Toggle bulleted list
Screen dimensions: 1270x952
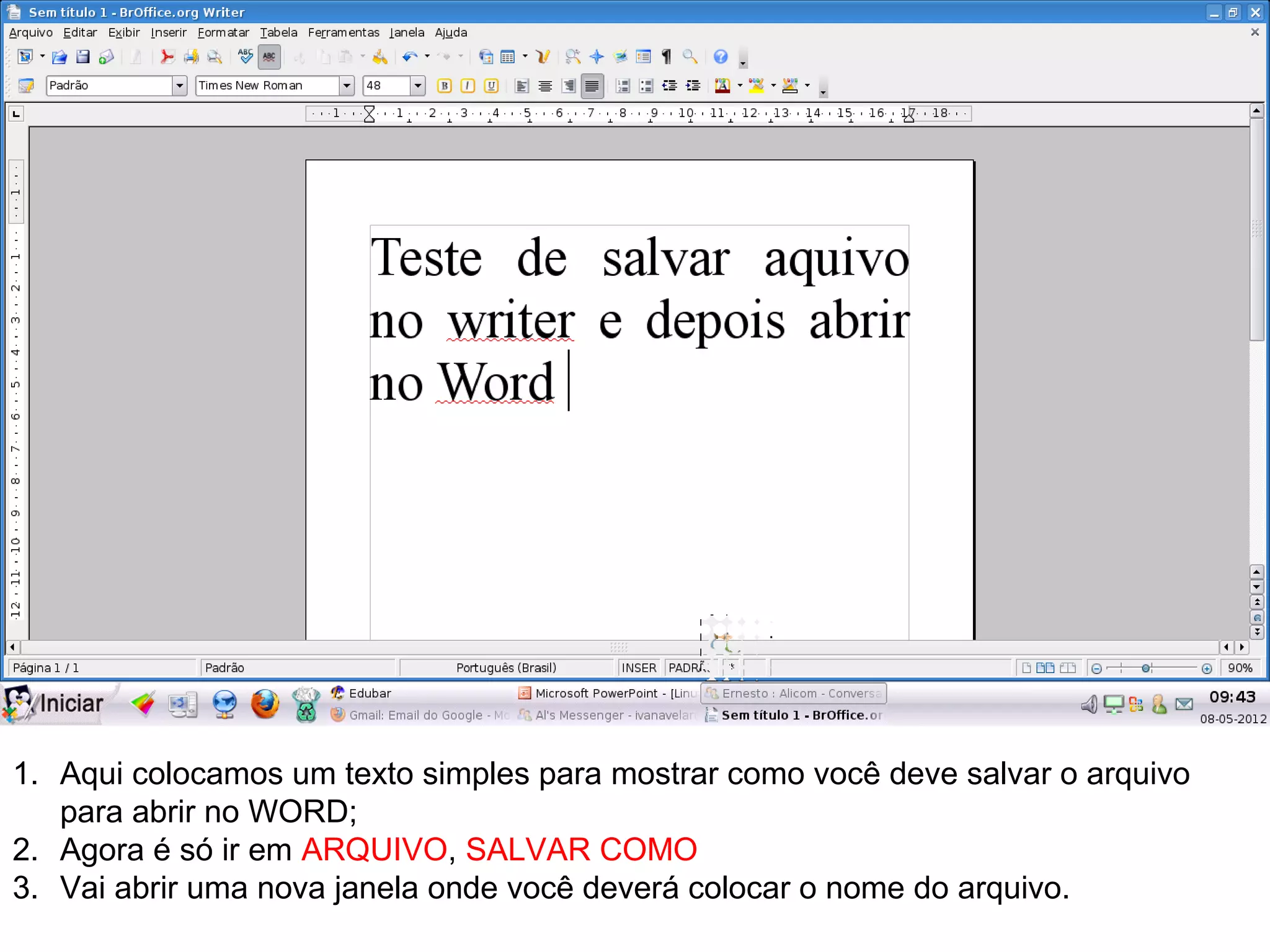click(646, 86)
